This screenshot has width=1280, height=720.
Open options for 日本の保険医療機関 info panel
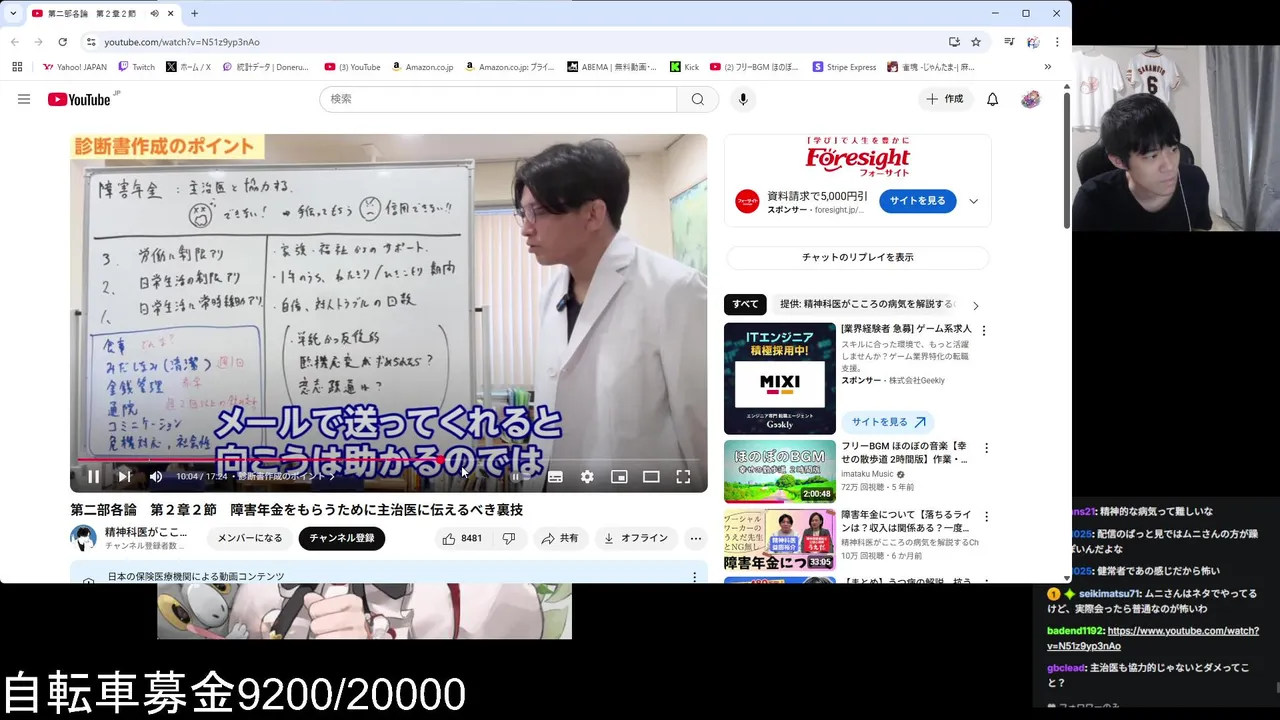click(x=694, y=577)
